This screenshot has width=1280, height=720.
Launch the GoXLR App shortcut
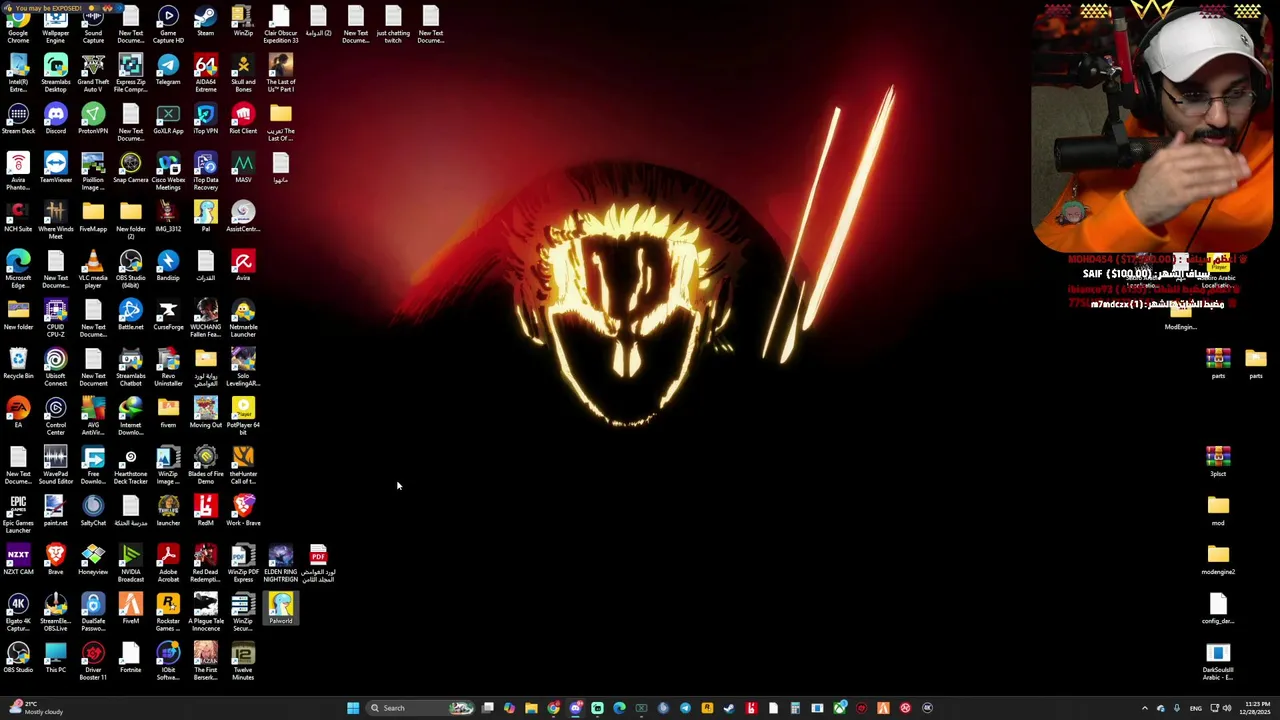[168, 119]
